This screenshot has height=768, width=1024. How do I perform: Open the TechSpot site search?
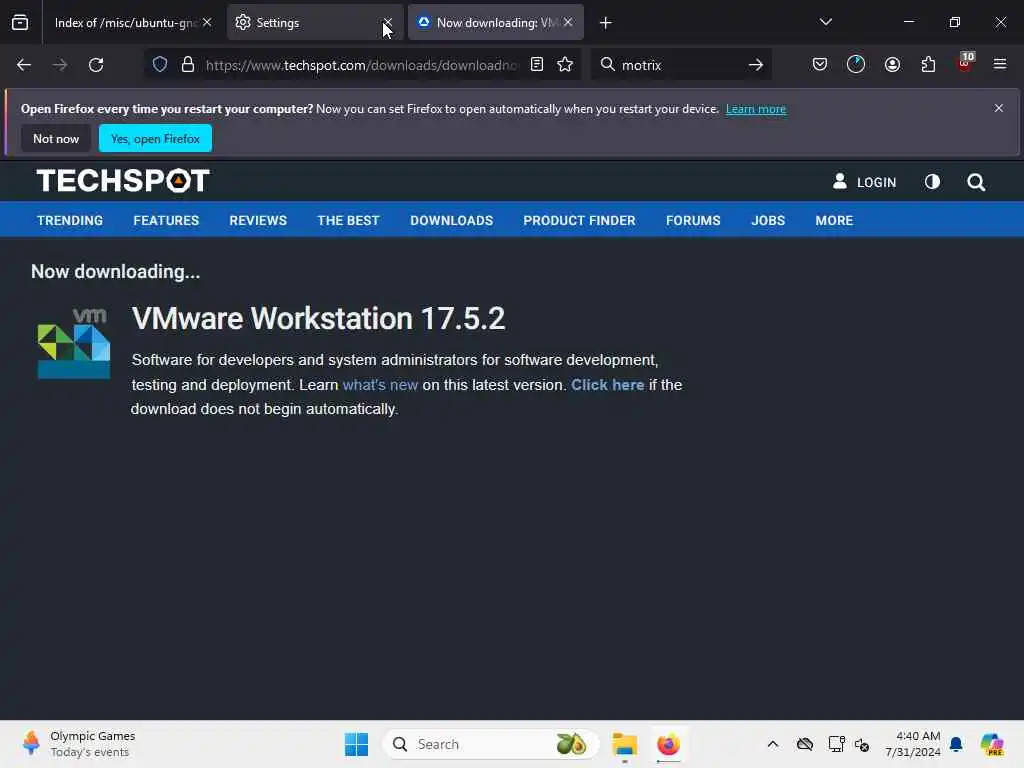pos(976,182)
